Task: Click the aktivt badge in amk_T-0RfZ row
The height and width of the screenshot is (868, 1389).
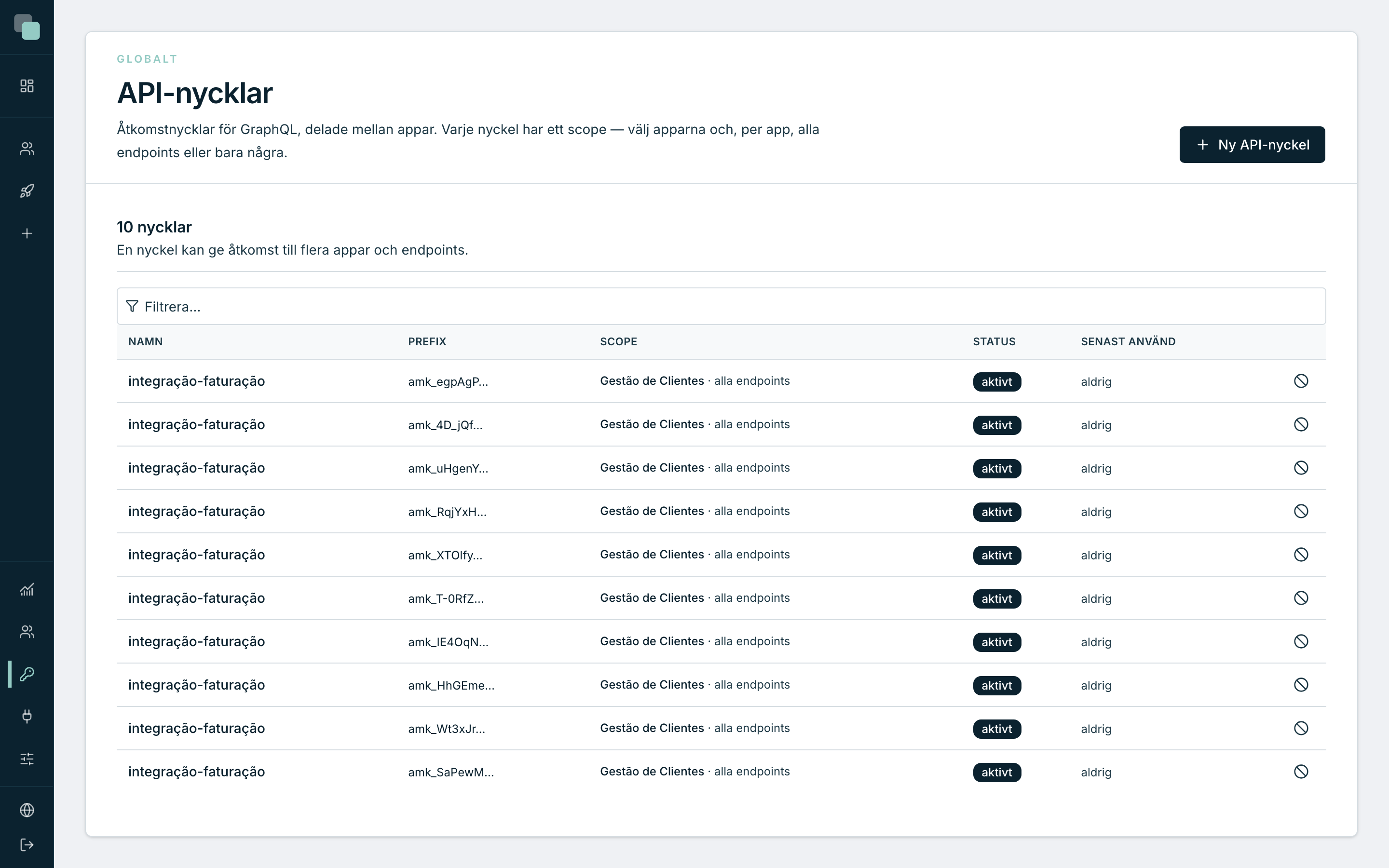Action: (997, 599)
